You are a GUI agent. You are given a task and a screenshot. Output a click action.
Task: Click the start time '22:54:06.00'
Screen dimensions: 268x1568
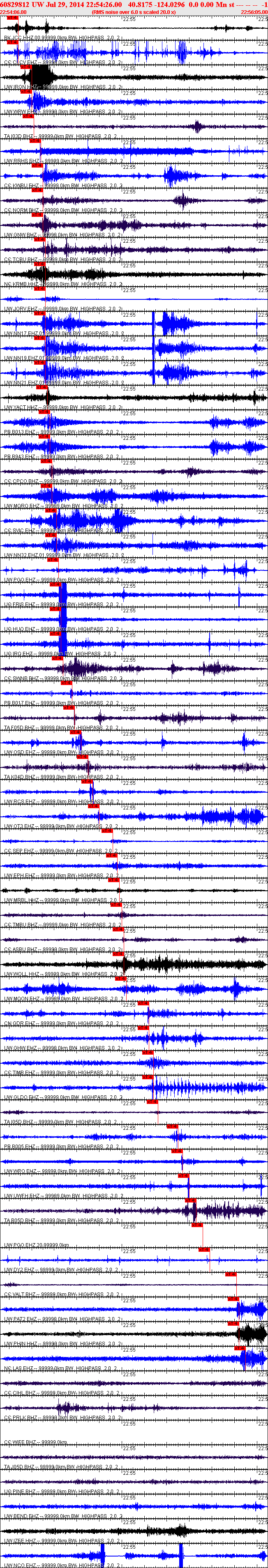coord(14,11)
